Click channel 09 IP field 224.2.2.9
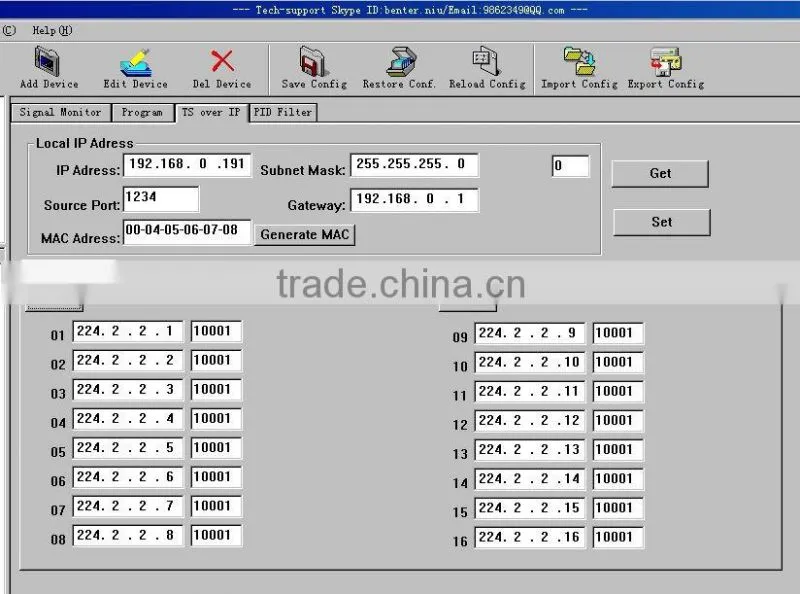Screen dimensions: 800x594 [x=530, y=333]
